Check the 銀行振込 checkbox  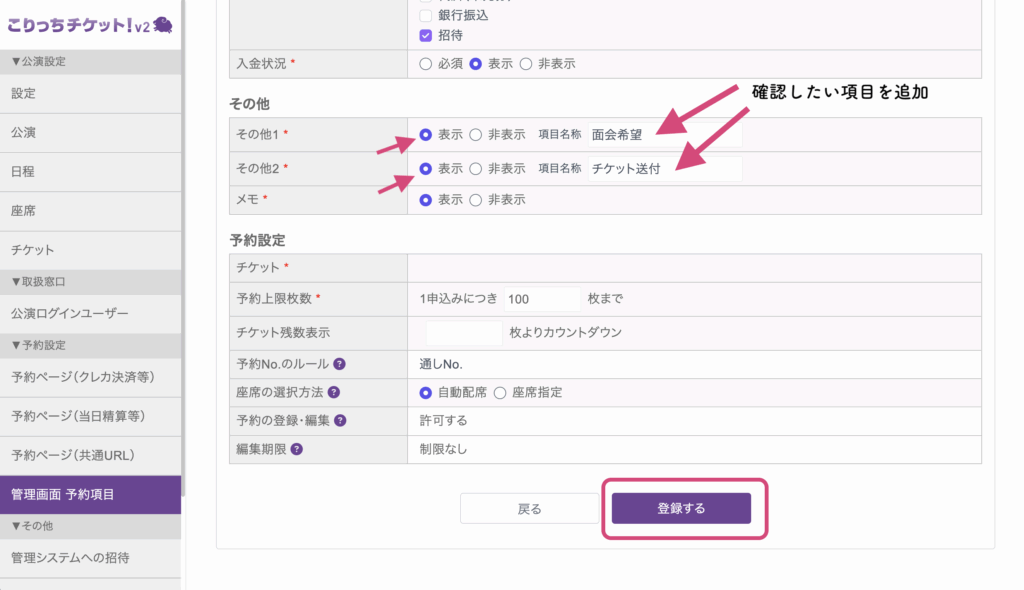(426, 15)
